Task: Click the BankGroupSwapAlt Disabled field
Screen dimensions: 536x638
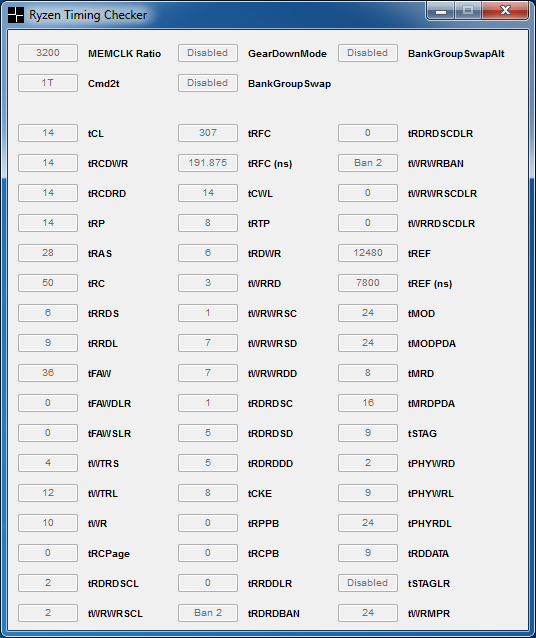Action: tap(368, 53)
